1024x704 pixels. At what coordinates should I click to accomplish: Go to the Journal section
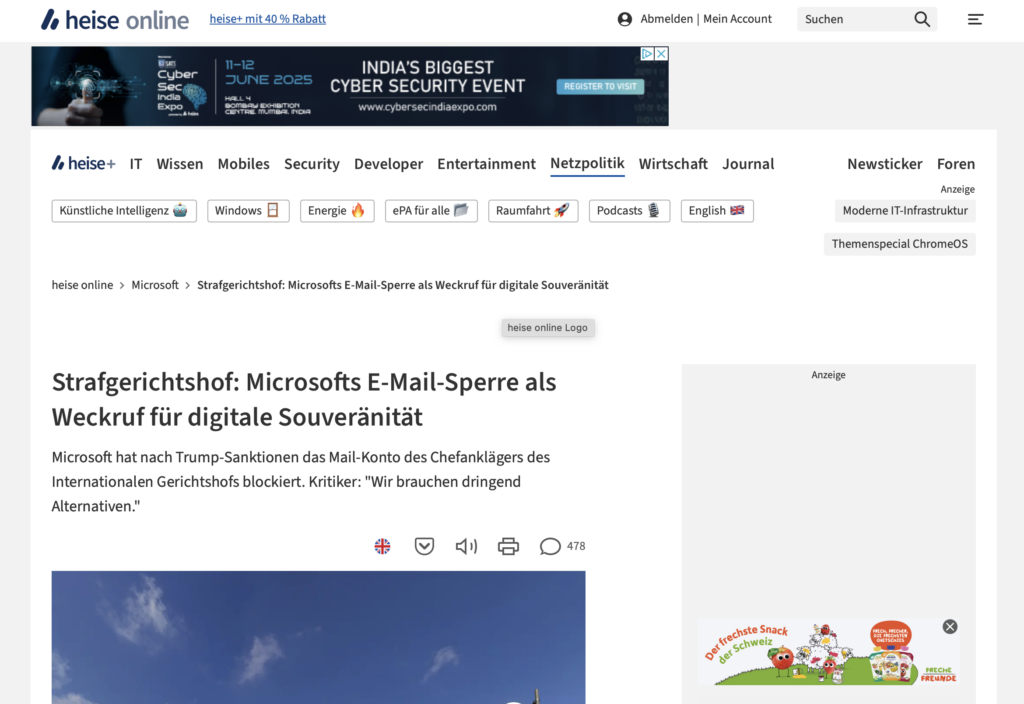pyautogui.click(x=748, y=164)
